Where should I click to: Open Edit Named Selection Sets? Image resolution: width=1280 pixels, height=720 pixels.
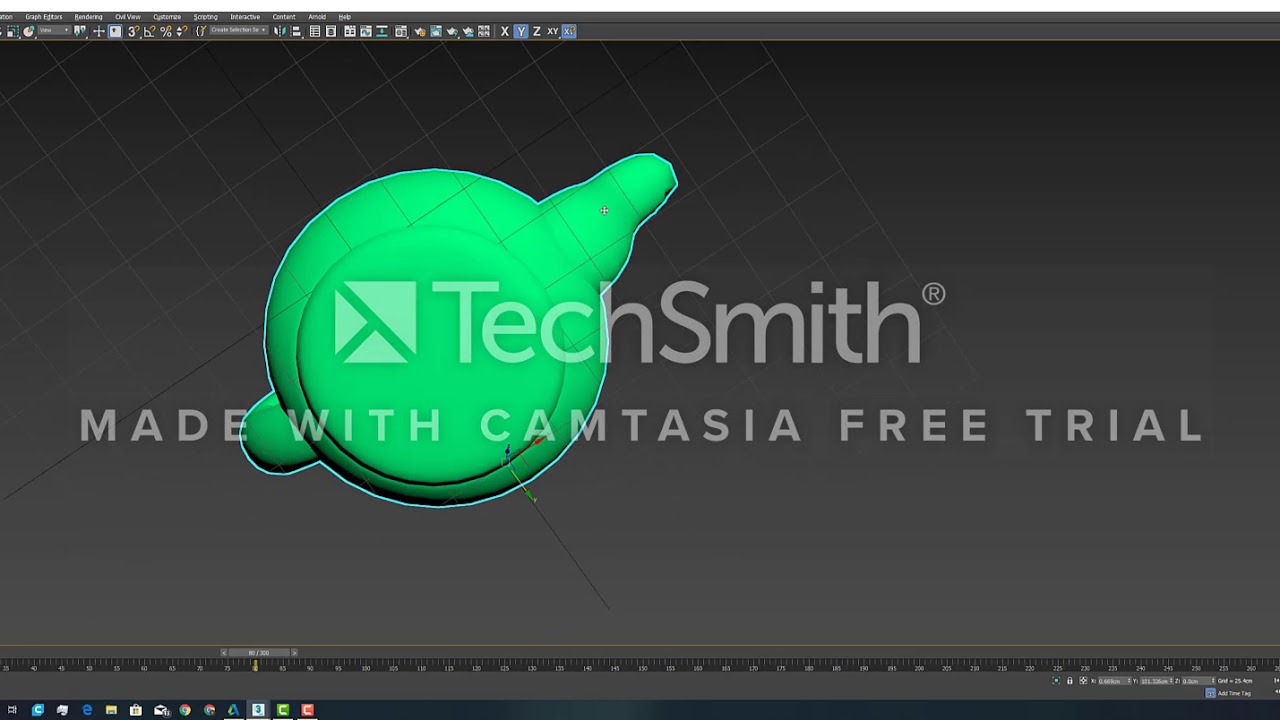pyautogui.click(x=200, y=32)
